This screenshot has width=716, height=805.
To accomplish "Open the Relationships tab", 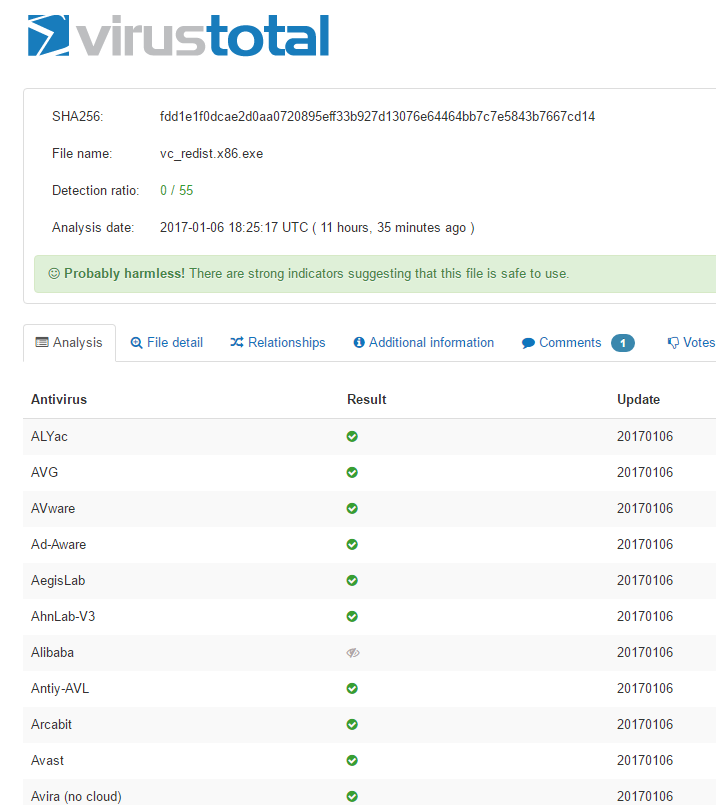I will click(278, 343).
